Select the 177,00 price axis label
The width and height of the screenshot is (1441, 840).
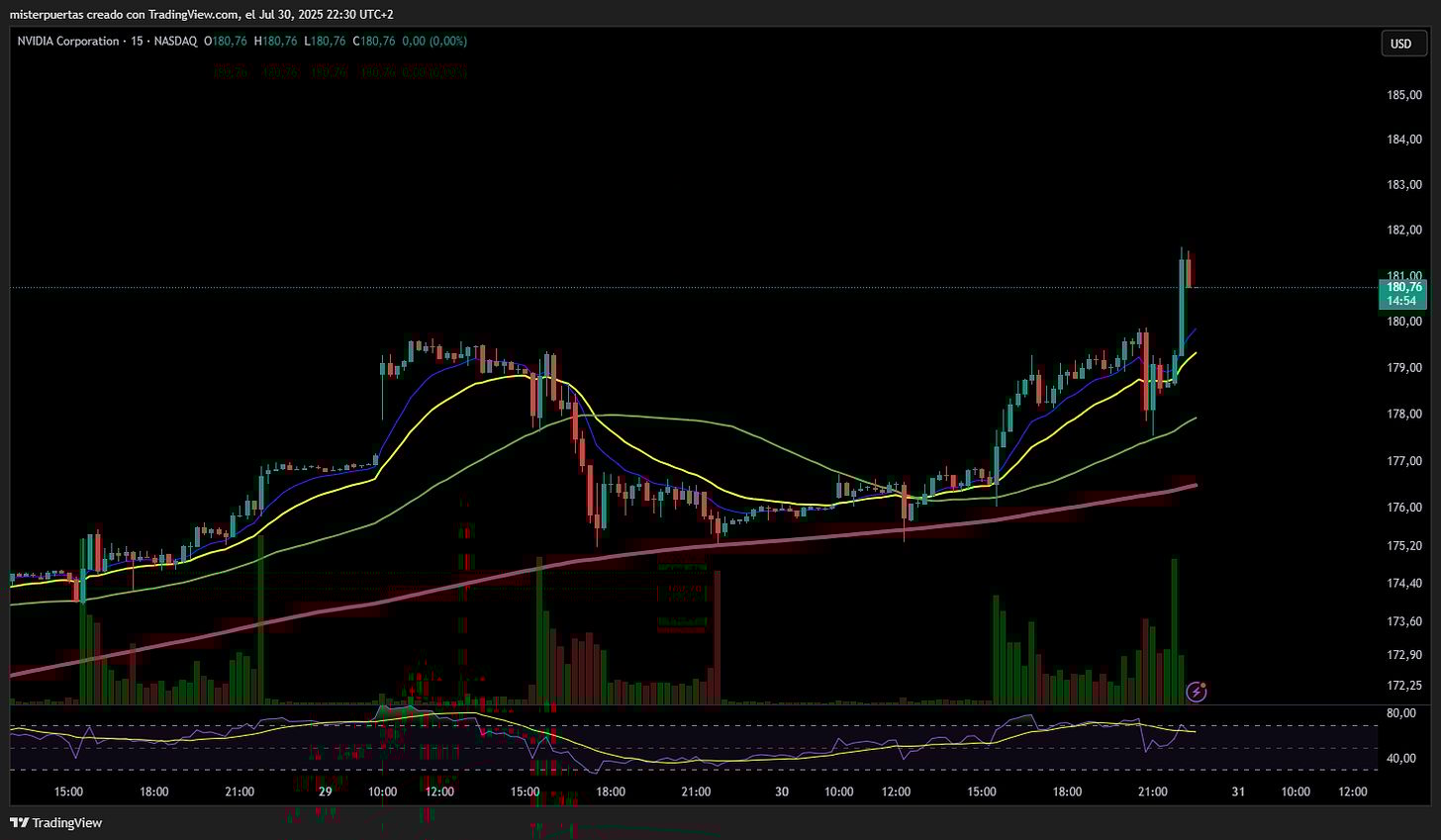(x=1404, y=461)
